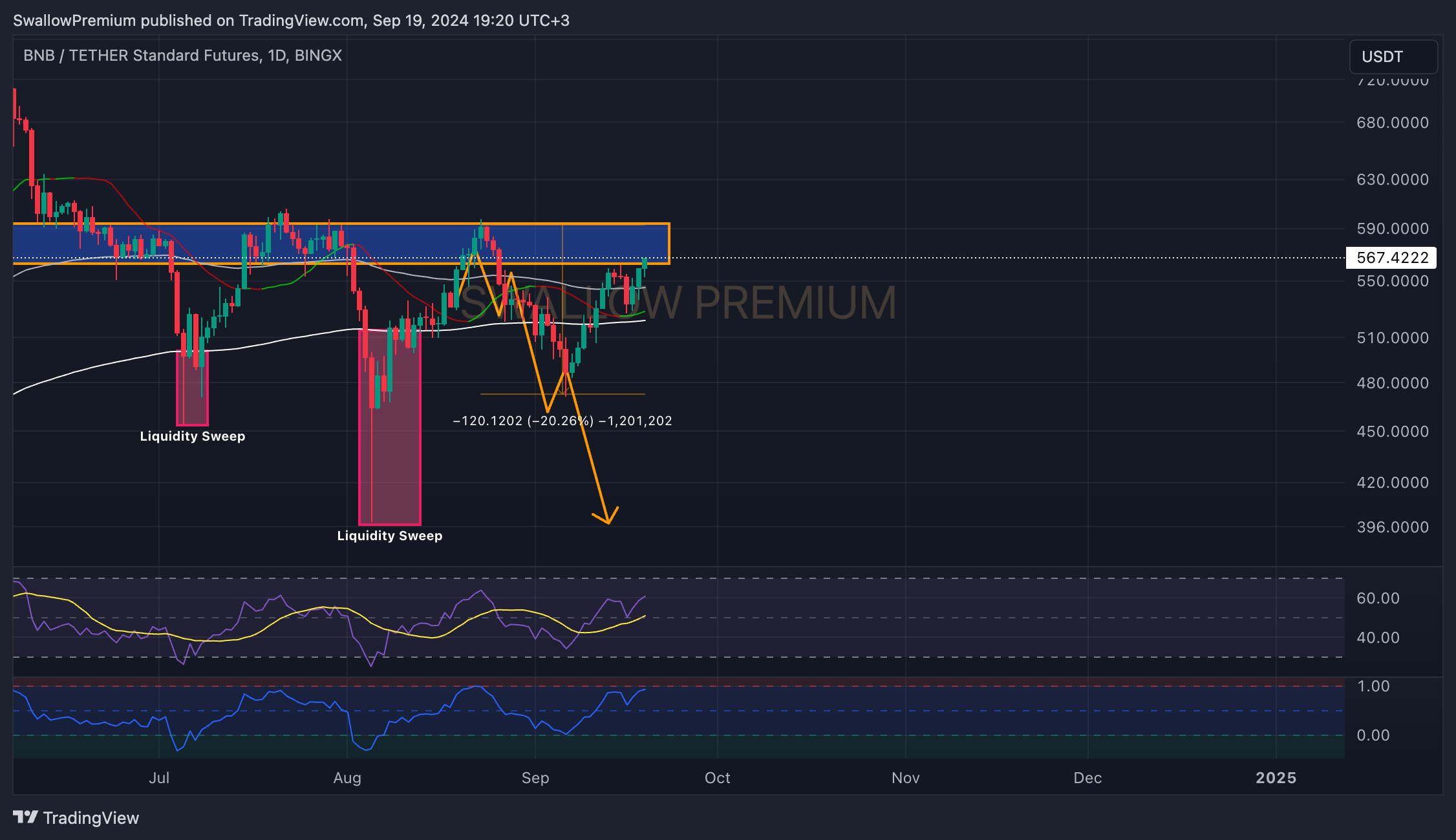The width and height of the screenshot is (1456, 840).
Task: Click the 680.0000 price axis label
Action: [x=1393, y=123]
